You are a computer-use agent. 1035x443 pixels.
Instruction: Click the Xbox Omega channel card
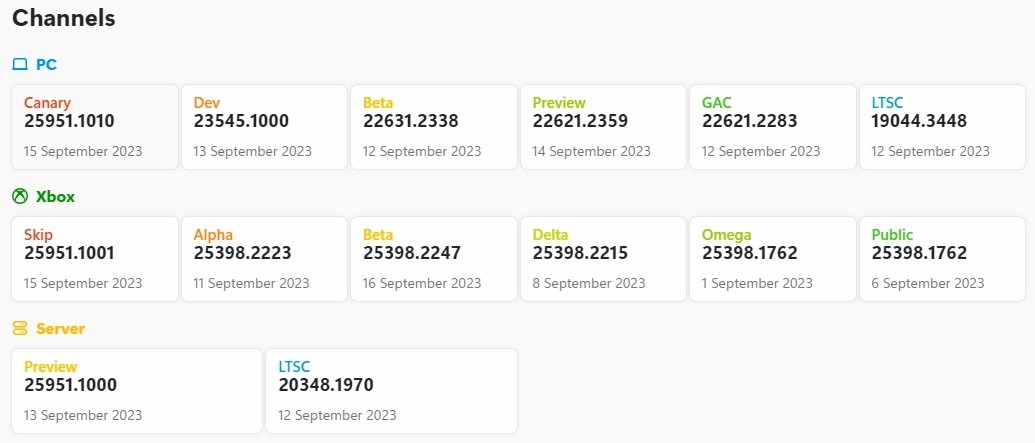[x=773, y=259]
